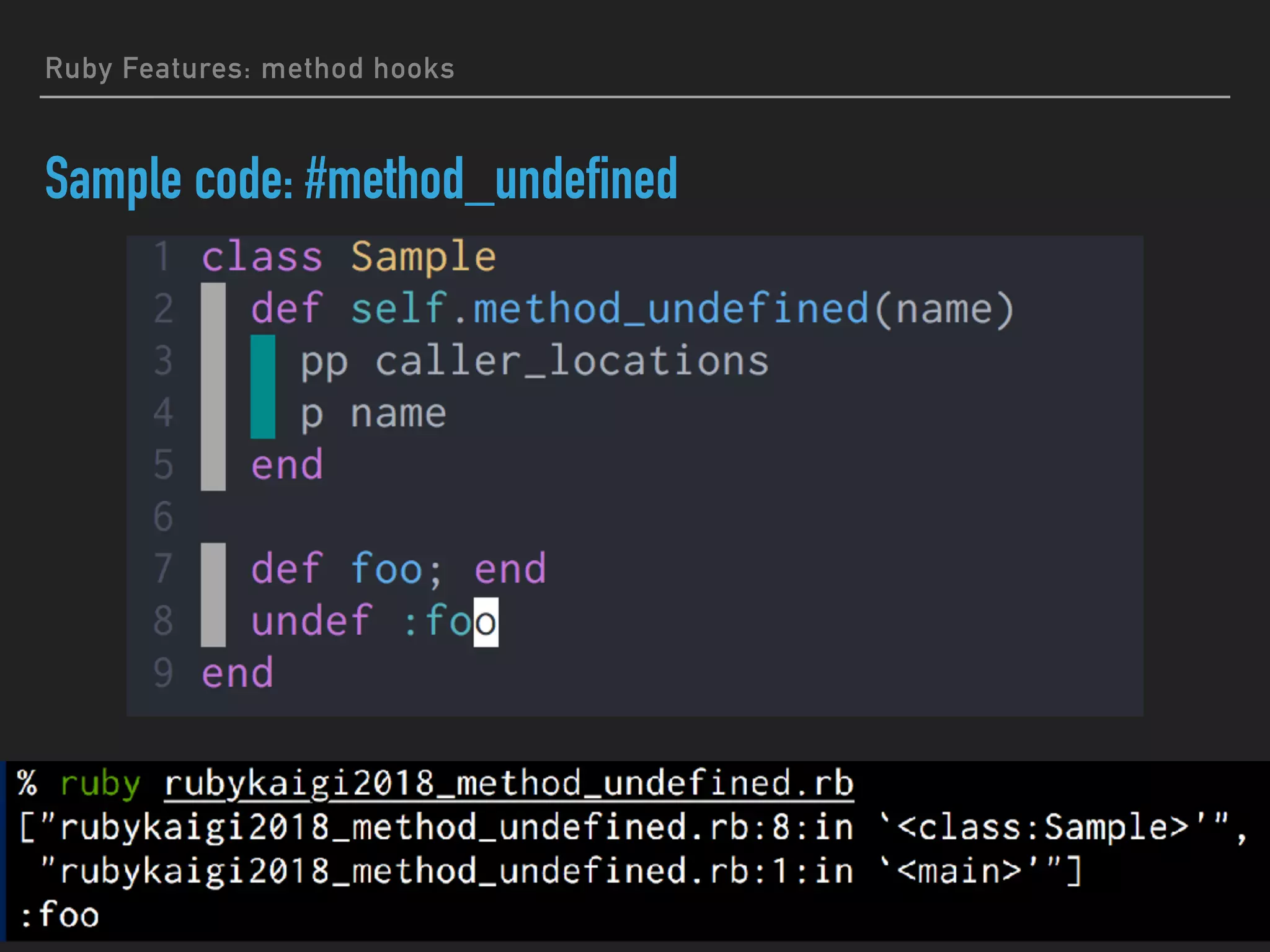This screenshot has height=952, width=1270.
Task: Click the teal indent guide block
Action: pyautogui.click(x=262, y=387)
